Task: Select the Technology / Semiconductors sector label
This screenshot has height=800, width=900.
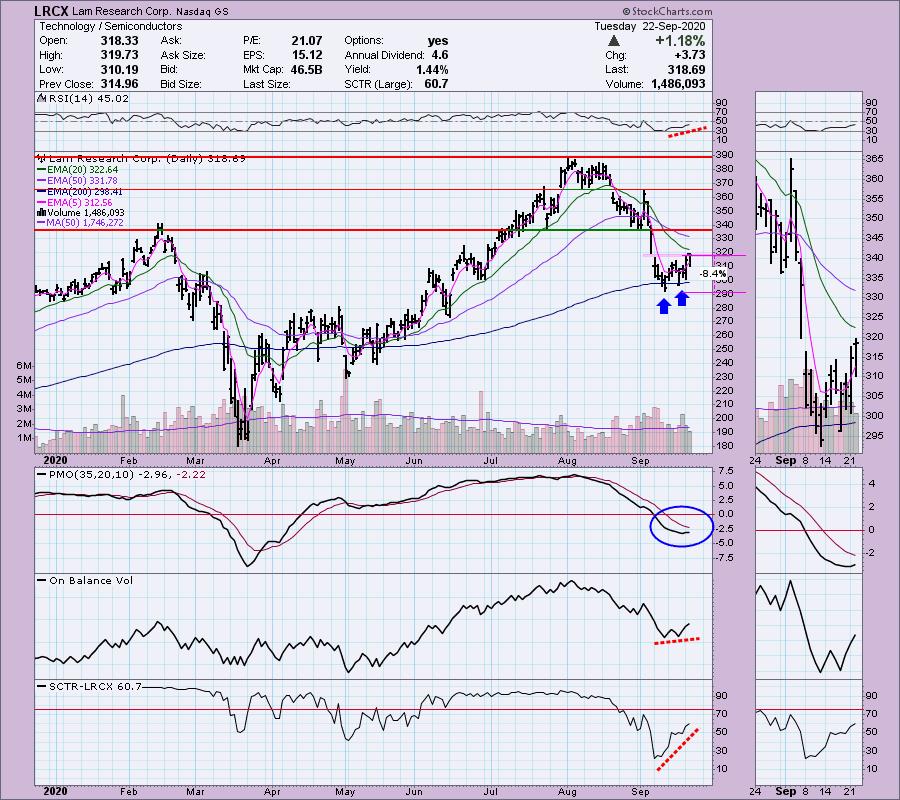Action: coord(111,26)
